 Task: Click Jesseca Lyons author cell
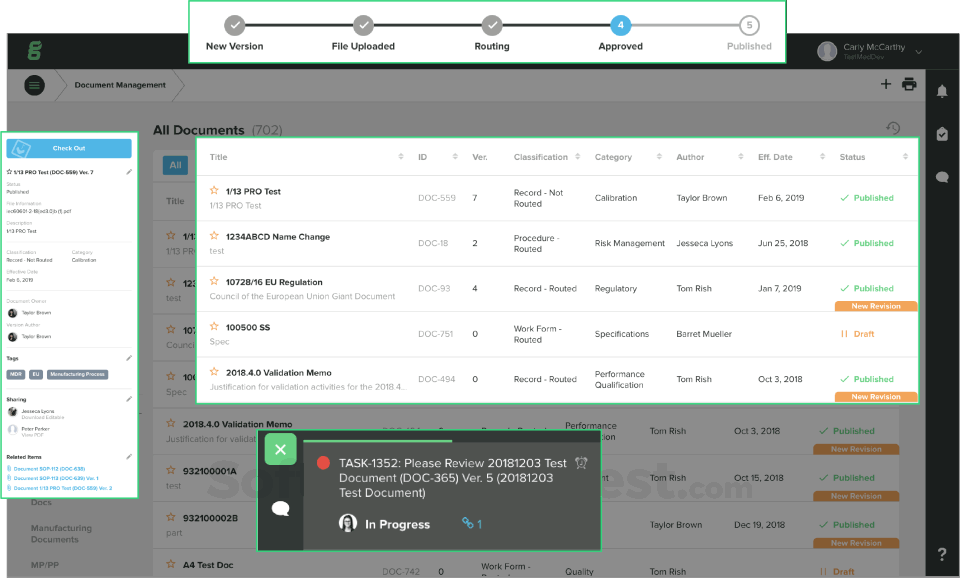tap(704, 243)
